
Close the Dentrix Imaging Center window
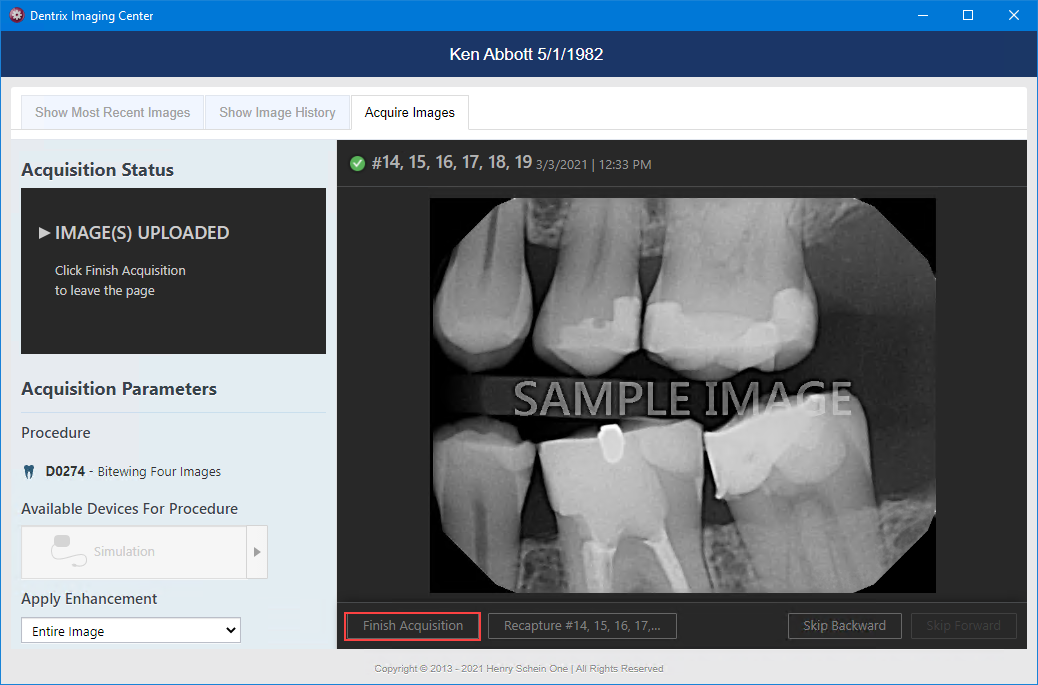1014,16
